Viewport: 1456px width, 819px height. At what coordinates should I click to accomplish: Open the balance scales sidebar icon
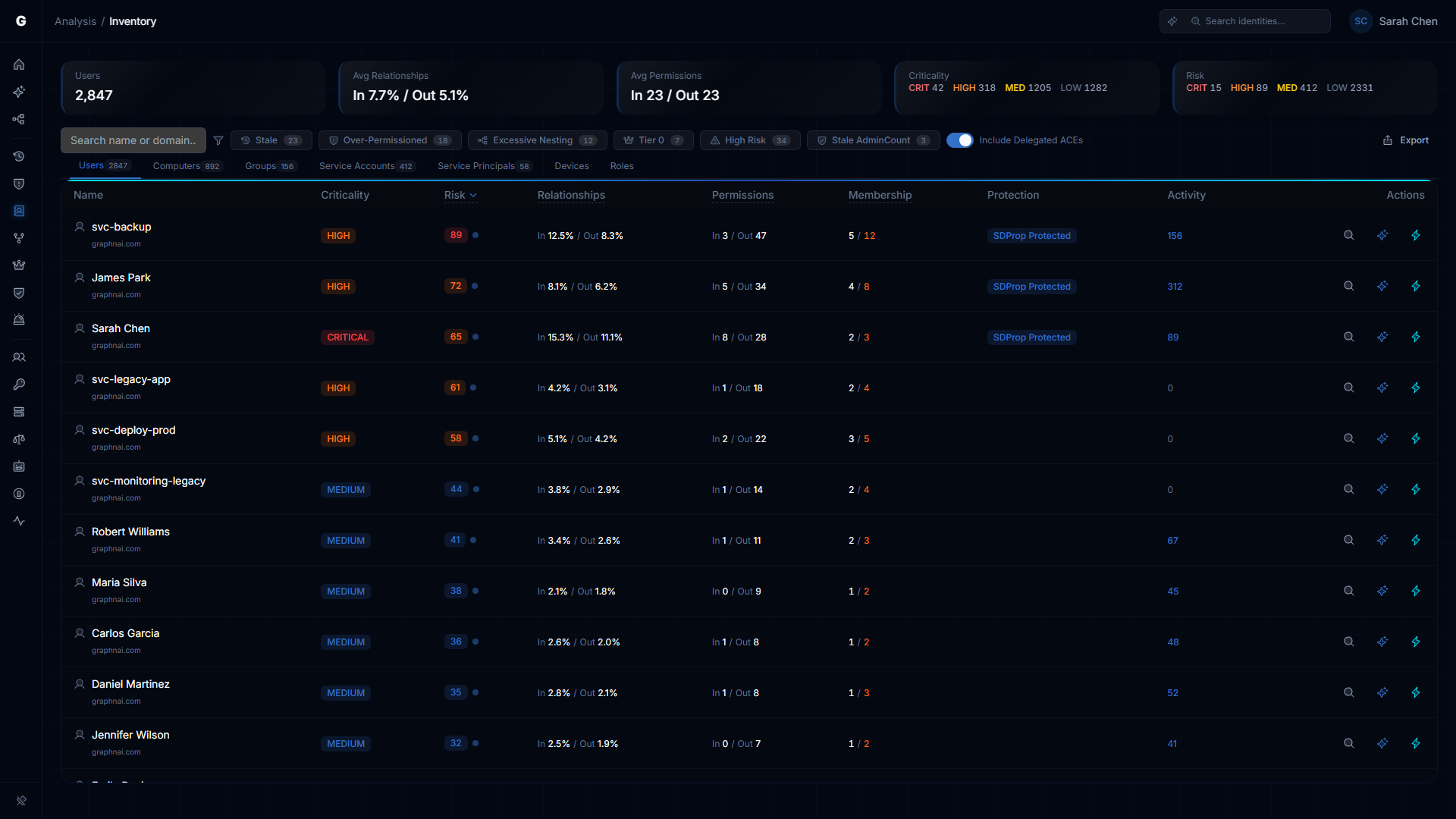point(19,439)
